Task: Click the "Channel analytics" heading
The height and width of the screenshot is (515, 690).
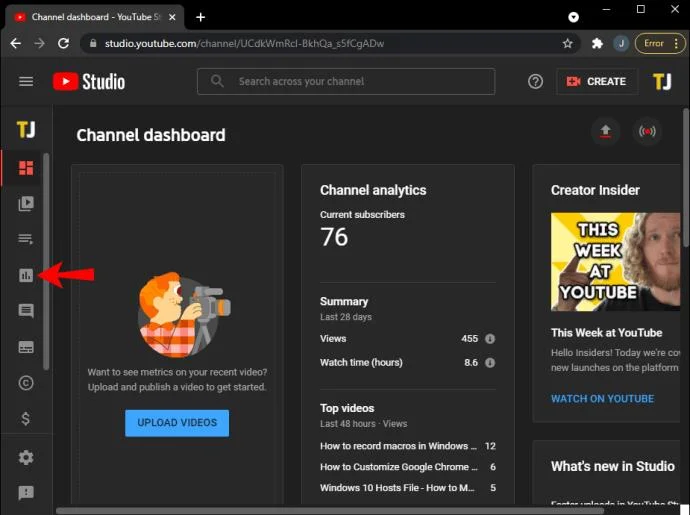Action: pos(373,190)
